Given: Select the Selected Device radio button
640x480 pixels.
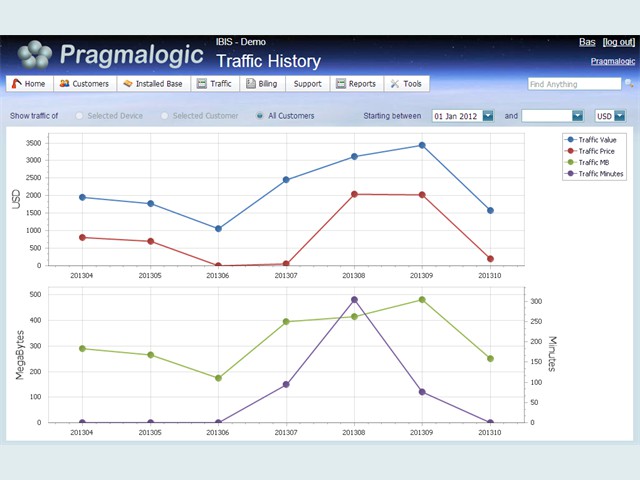Looking at the screenshot, I should pyautogui.click(x=79, y=116).
